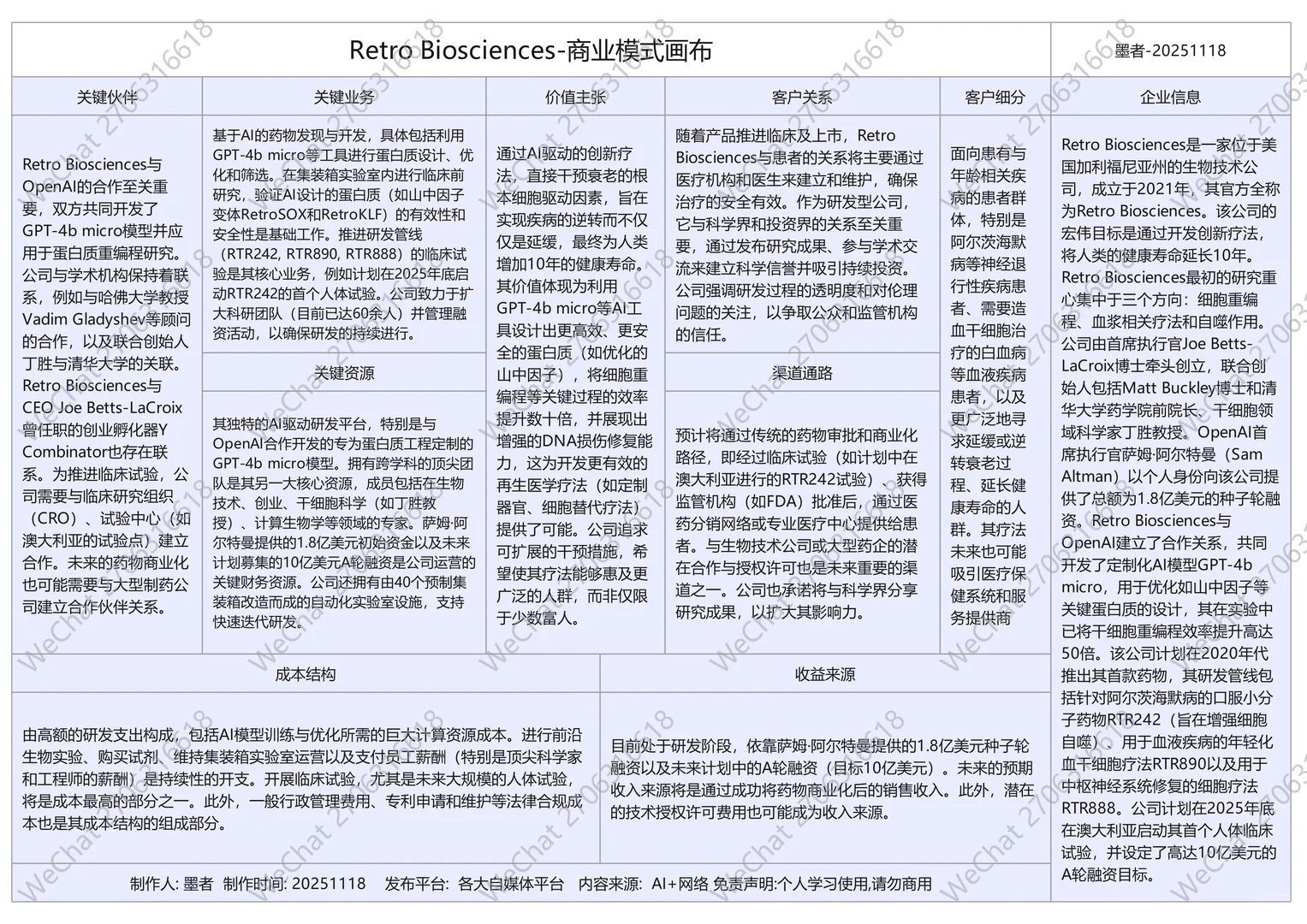Image resolution: width=1307 pixels, height=924 pixels.
Task: Click footer disclaimer "免责声明:个人学习使用,请勿商用"
Action: tap(823, 884)
